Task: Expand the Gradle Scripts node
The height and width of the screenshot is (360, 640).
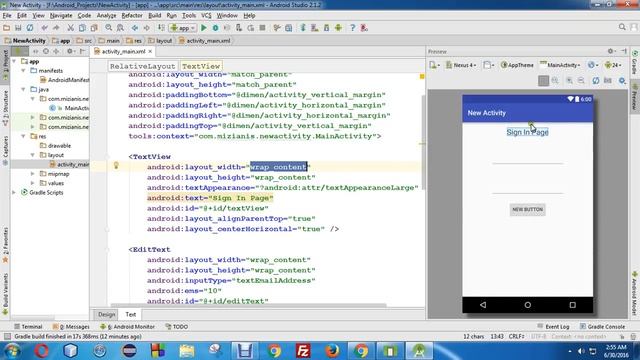Action: 15,192
